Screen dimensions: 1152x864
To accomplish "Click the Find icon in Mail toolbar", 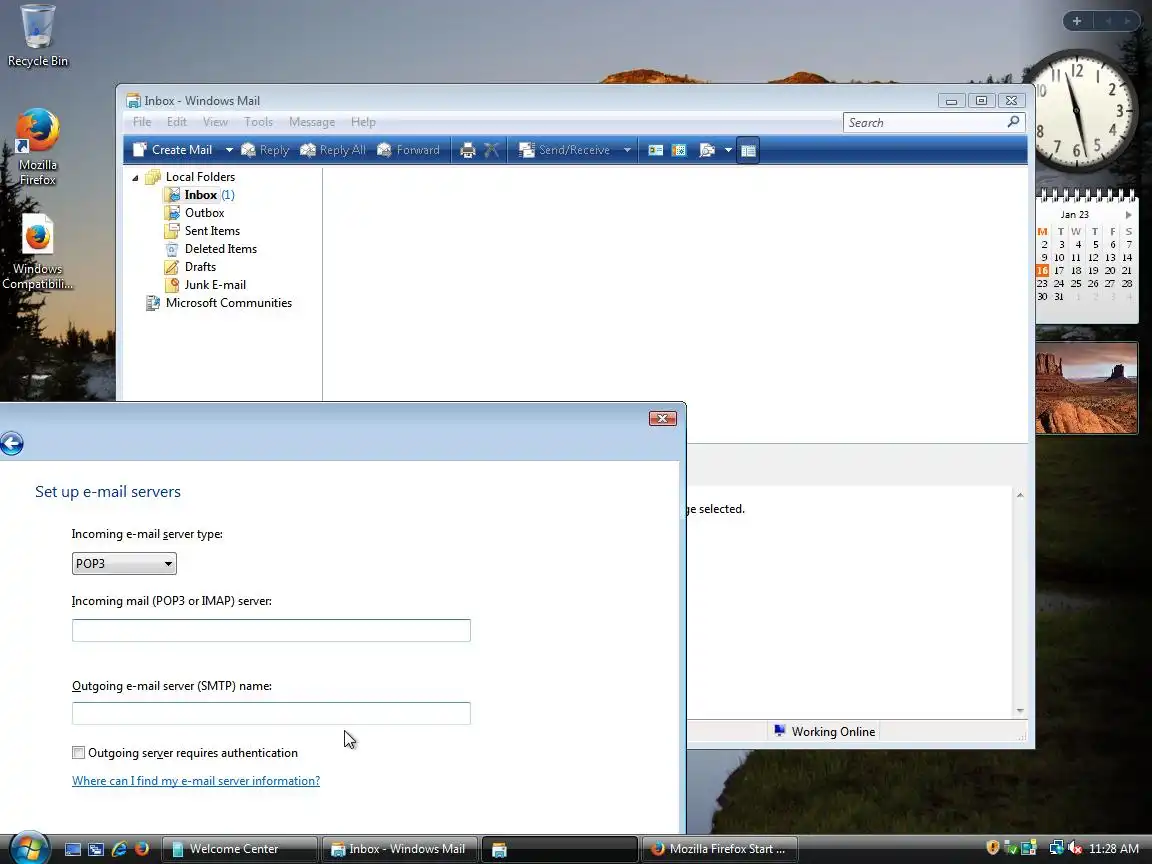I will coord(707,151).
